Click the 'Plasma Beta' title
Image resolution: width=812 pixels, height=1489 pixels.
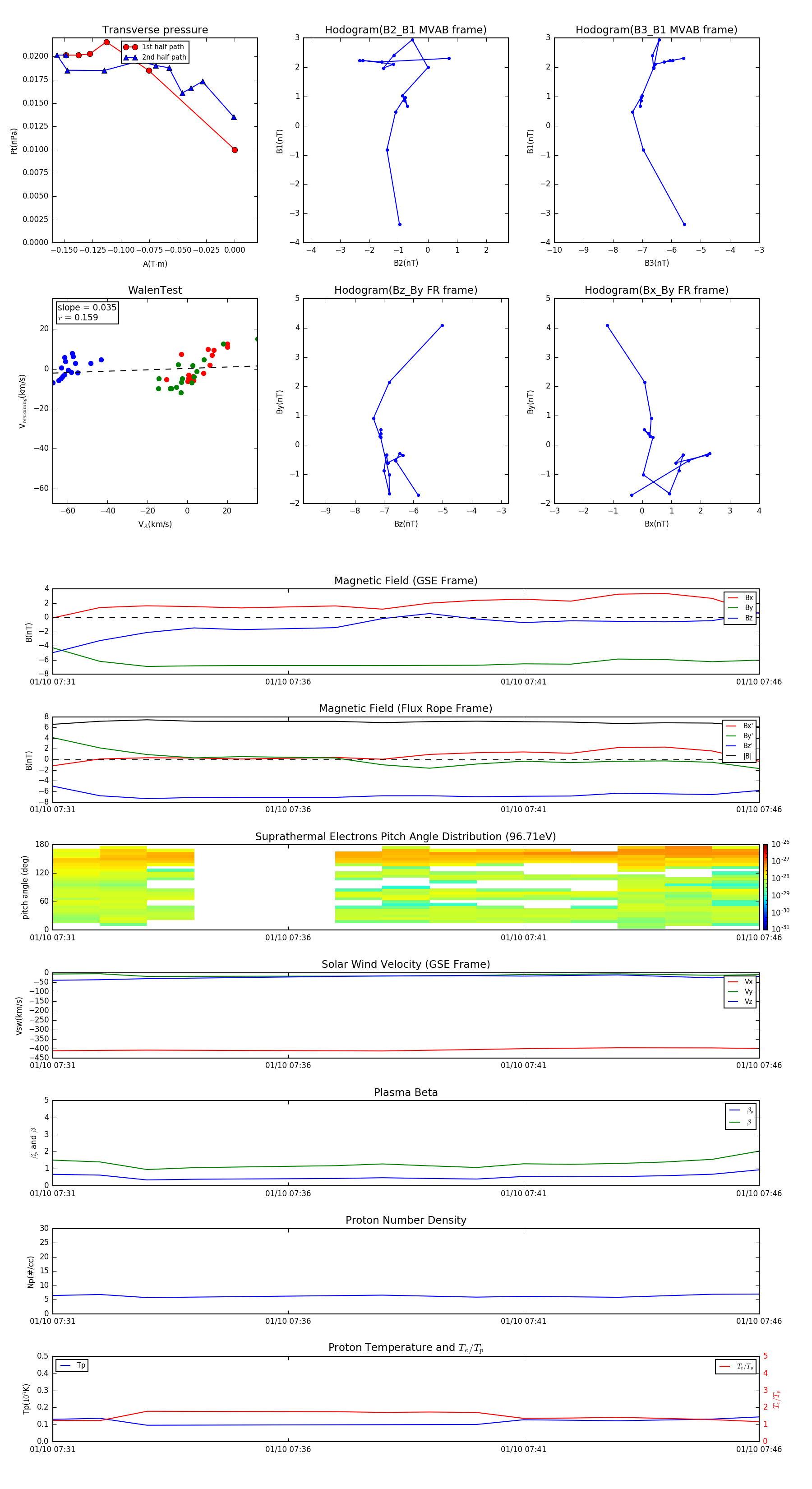tap(406, 1092)
